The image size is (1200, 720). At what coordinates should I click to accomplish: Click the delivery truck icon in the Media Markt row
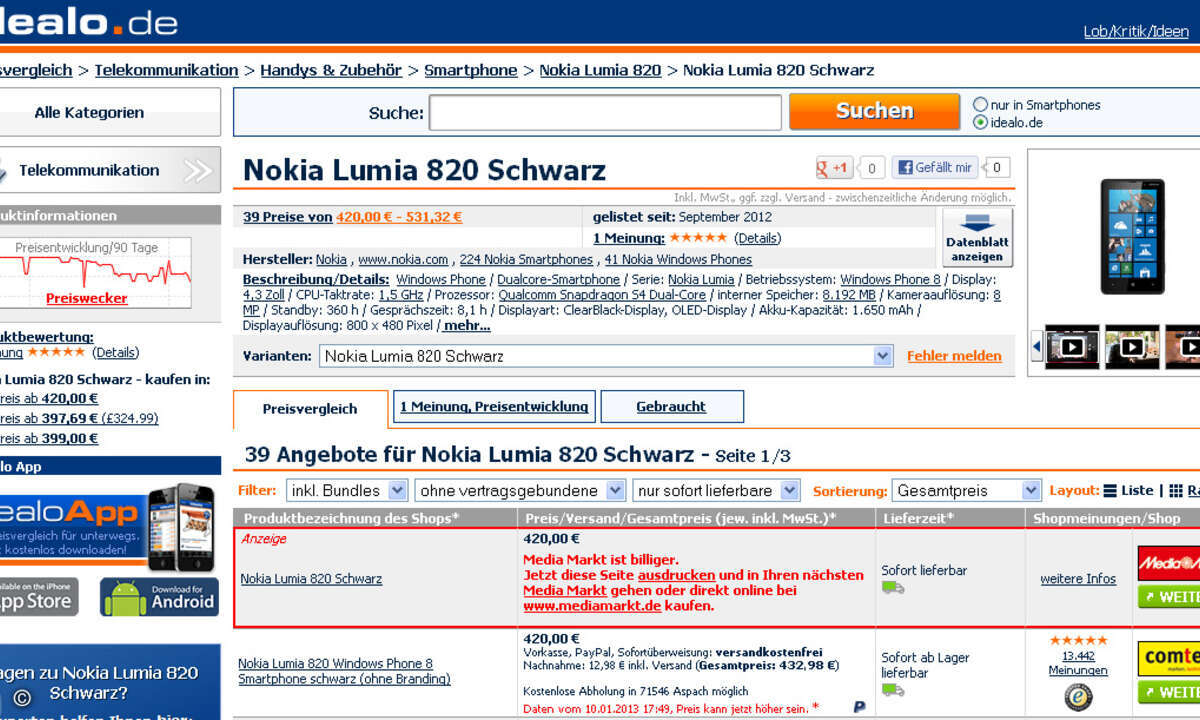(x=893, y=587)
